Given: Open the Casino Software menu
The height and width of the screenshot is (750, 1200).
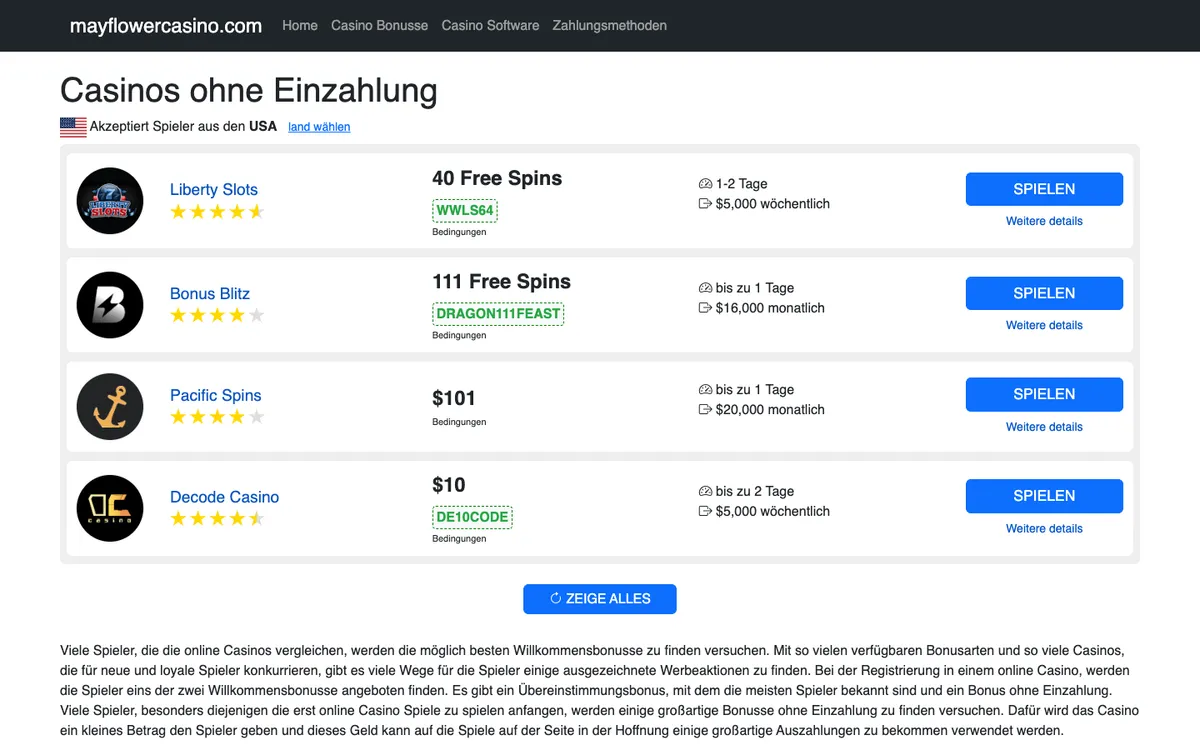Looking at the screenshot, I should tap(490, 26).
